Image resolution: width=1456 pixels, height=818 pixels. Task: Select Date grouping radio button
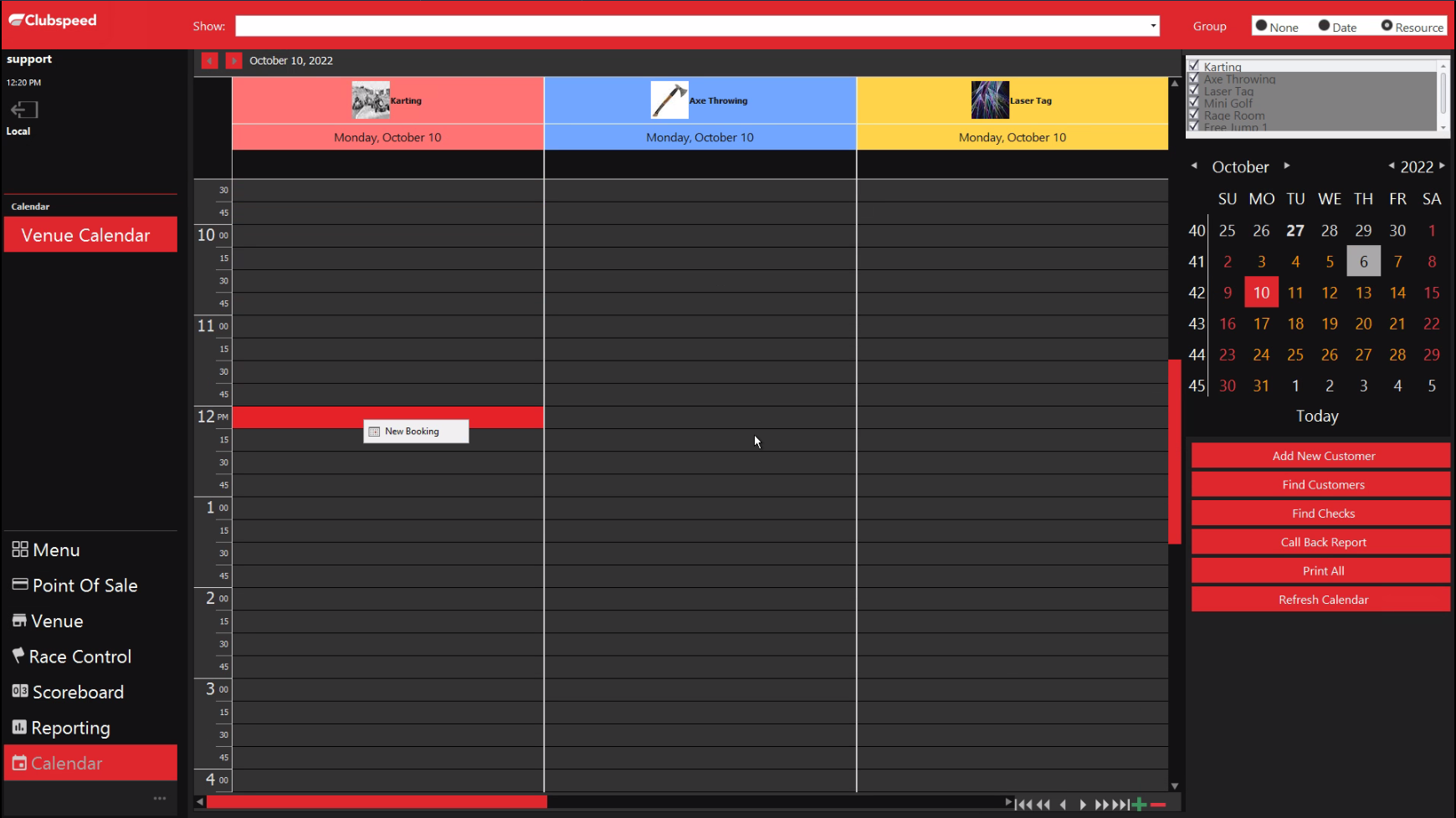[1324, 26]
